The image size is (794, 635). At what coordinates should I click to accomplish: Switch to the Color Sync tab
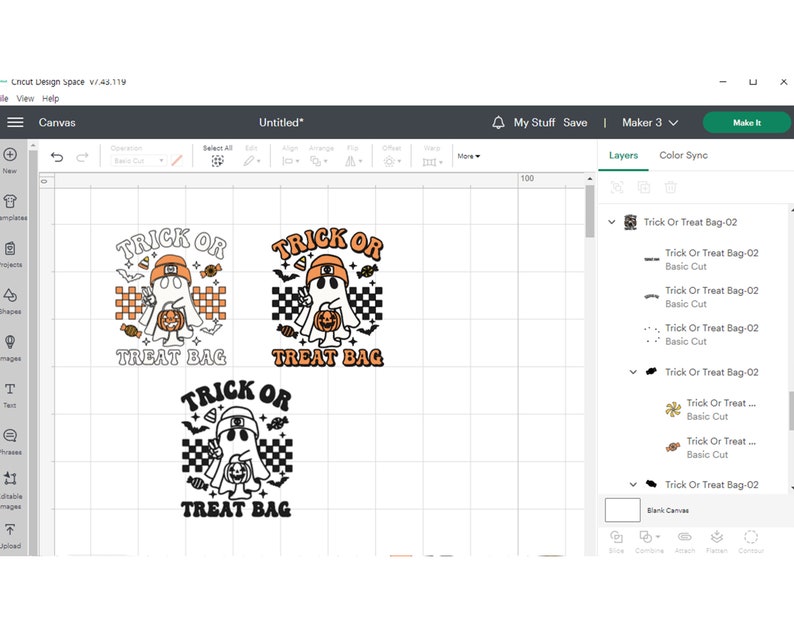click(x=683, y=155)
